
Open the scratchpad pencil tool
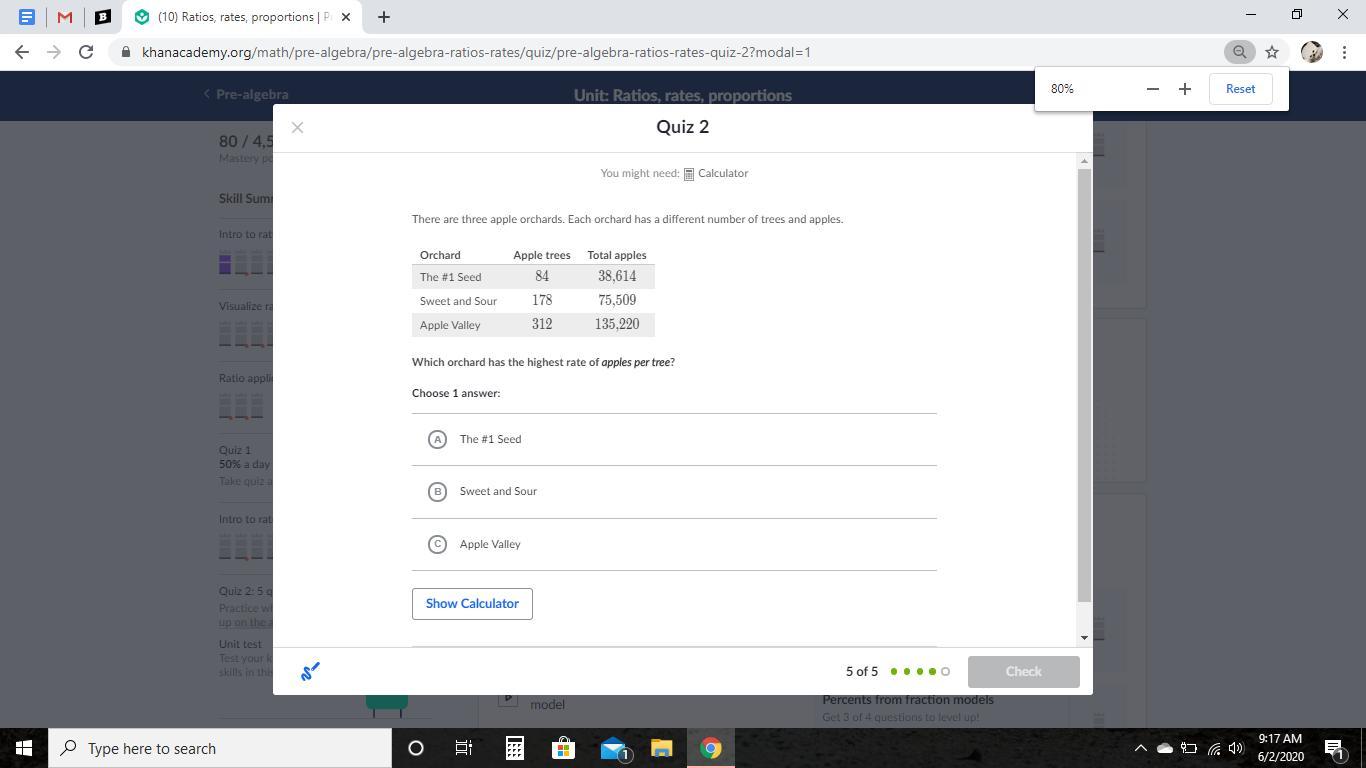(x=310, y=671)
